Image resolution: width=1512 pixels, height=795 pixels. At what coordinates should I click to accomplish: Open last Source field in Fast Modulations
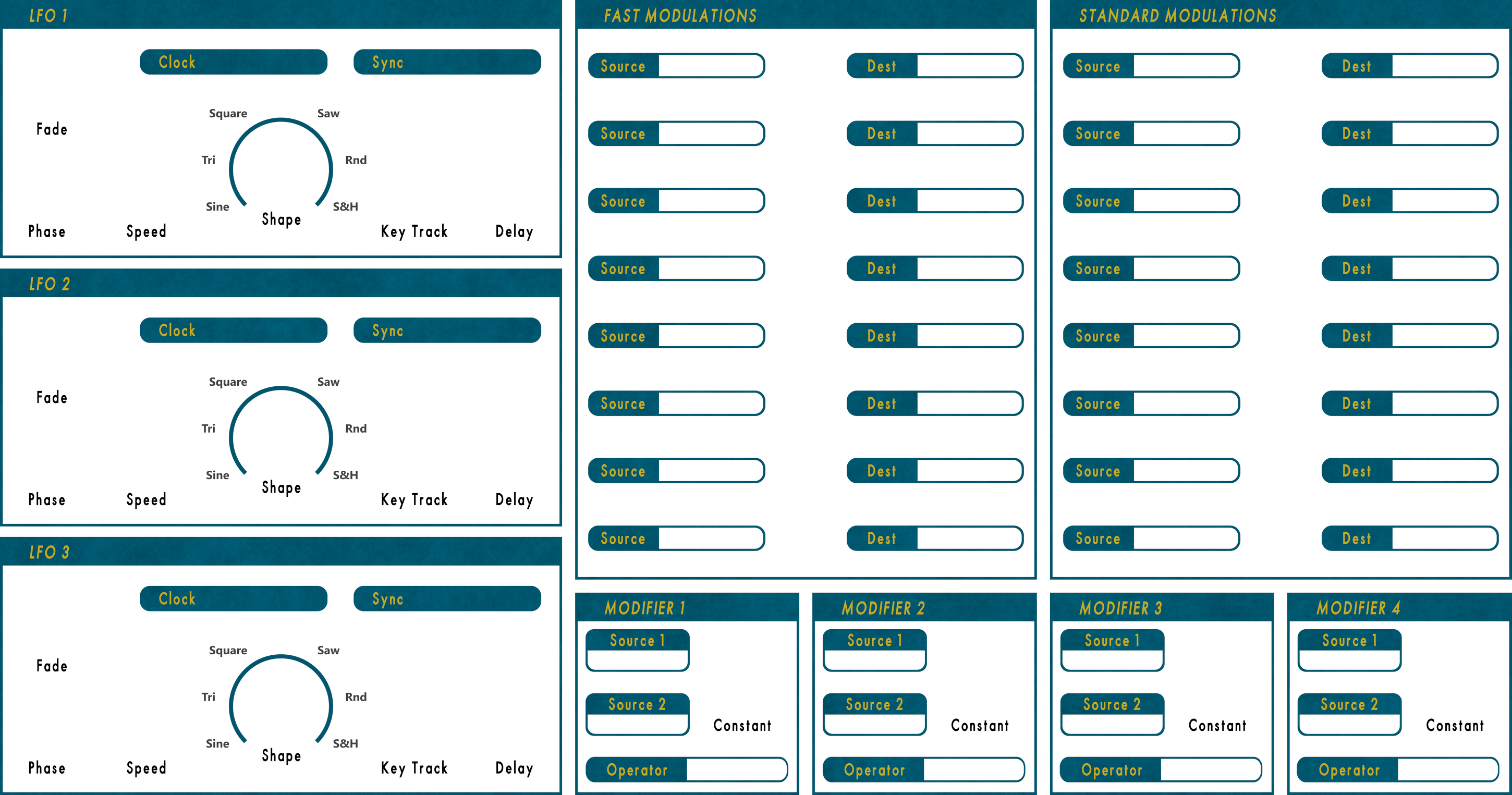[676, 538]
